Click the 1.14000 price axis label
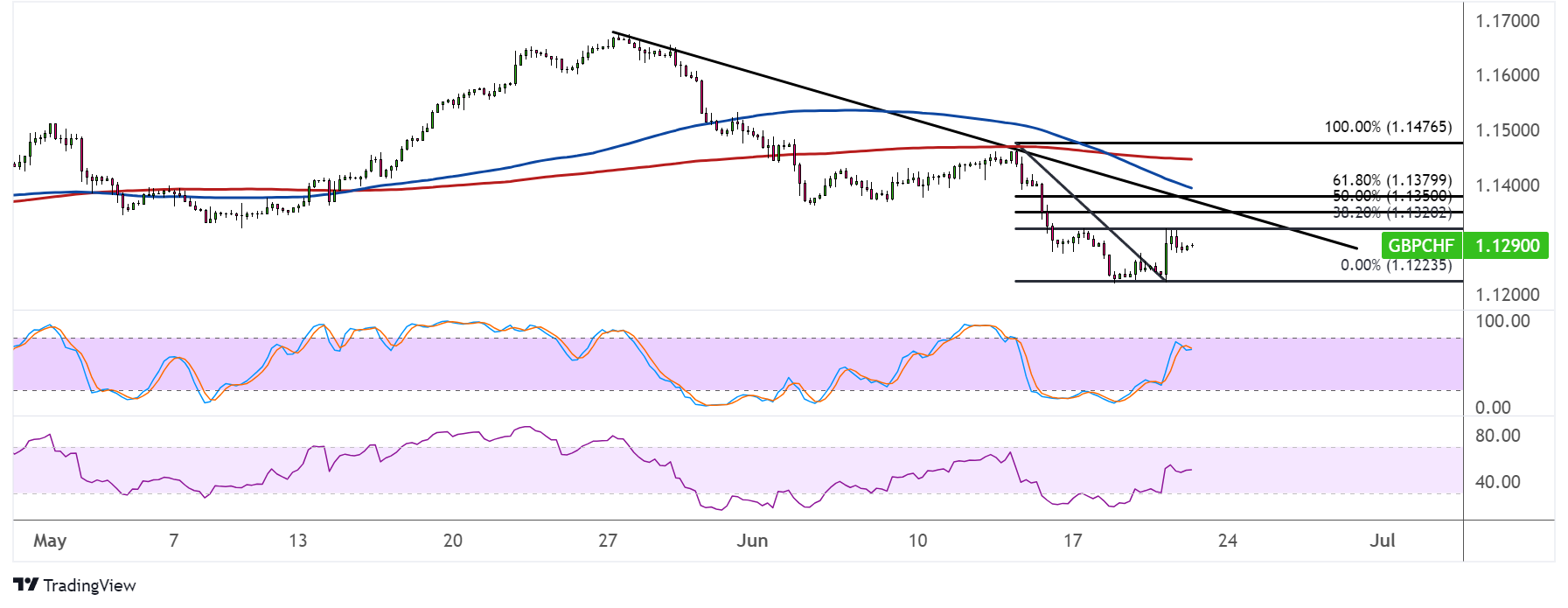 point(1508,185)
